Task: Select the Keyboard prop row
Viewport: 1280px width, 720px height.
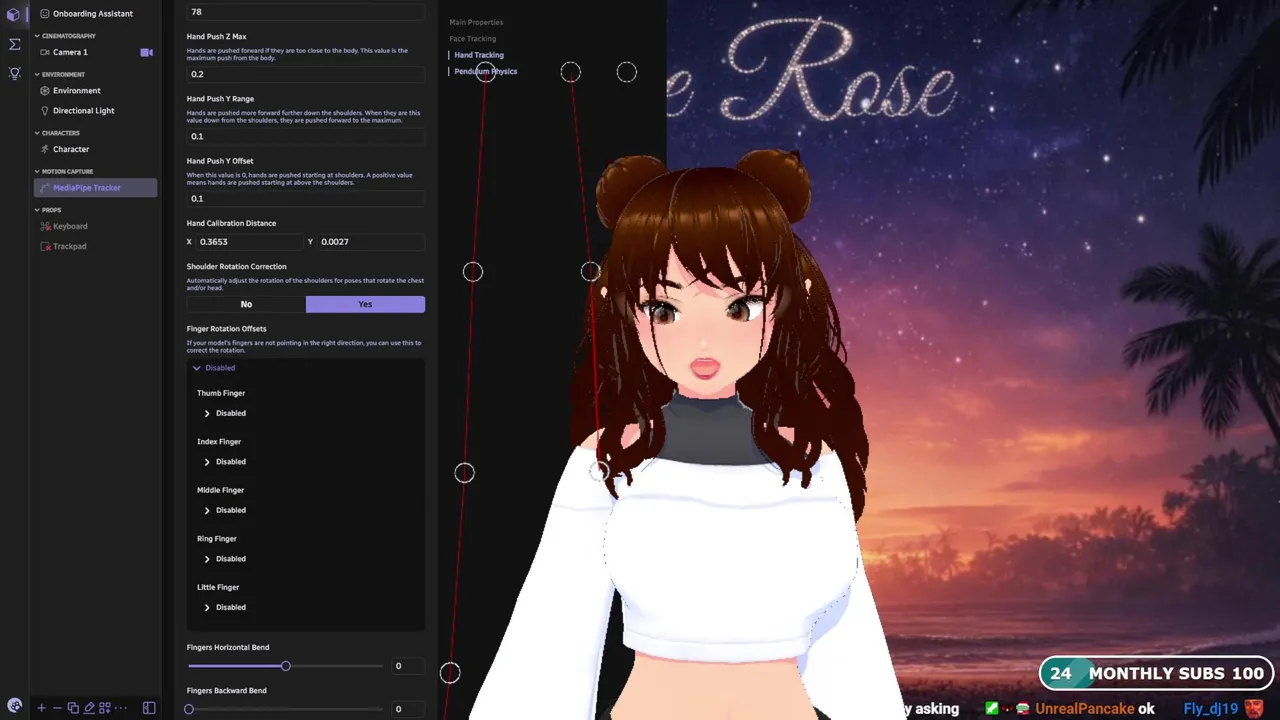Action: (96, 226)
